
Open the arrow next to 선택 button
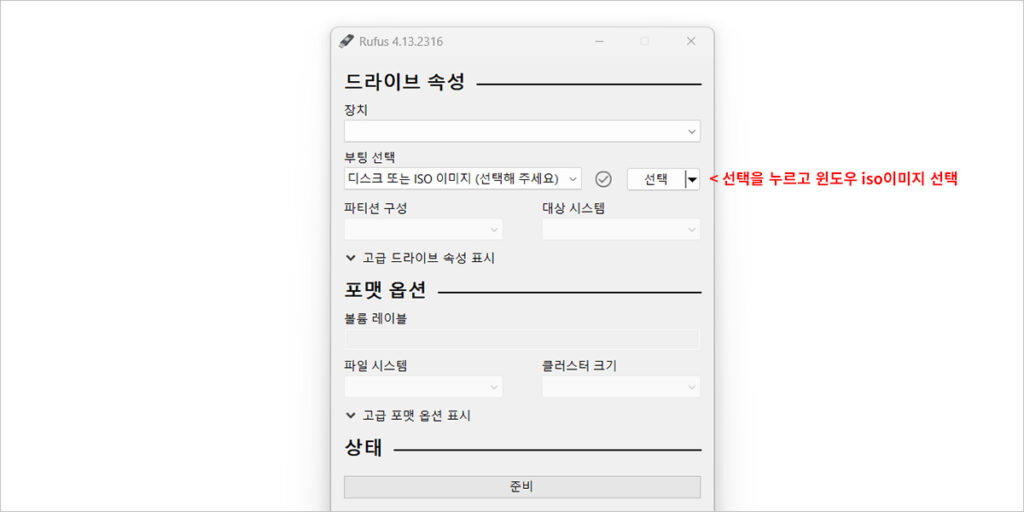tap(692, 179)
